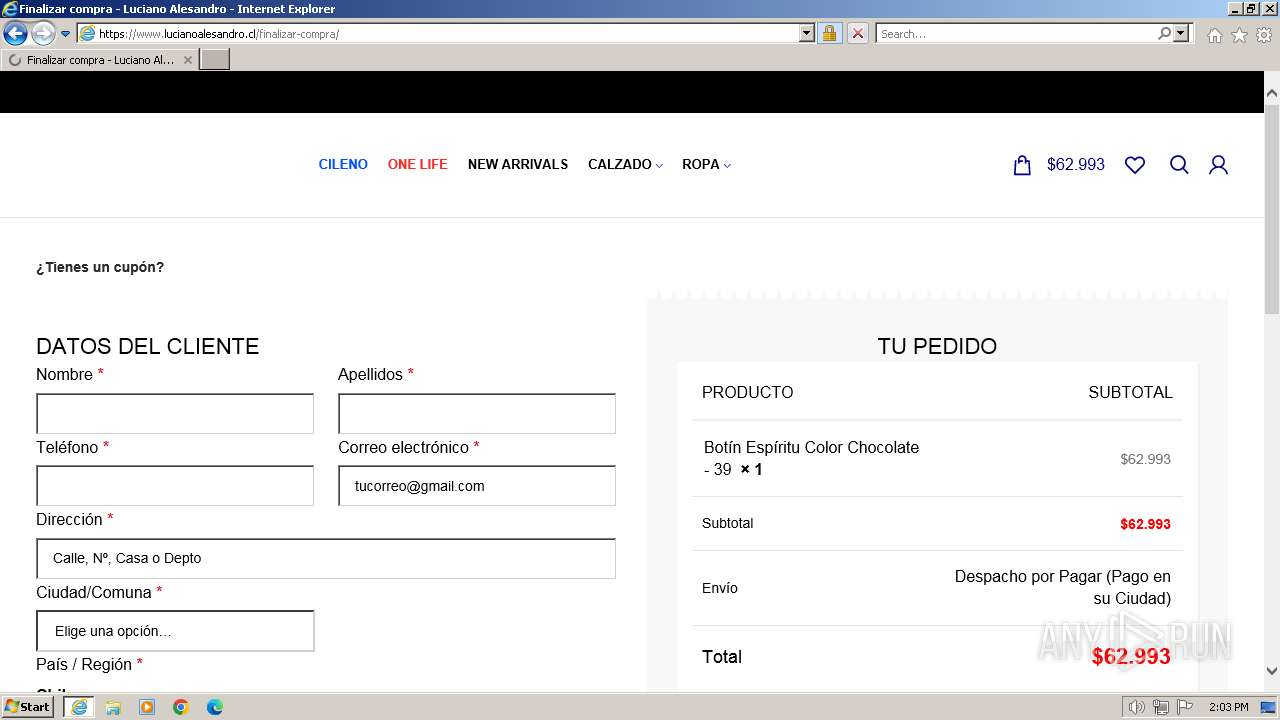Click the Despacho por Pagar shipping text
This screenshot has width=1280, height=720.
tap(1062, 587)
